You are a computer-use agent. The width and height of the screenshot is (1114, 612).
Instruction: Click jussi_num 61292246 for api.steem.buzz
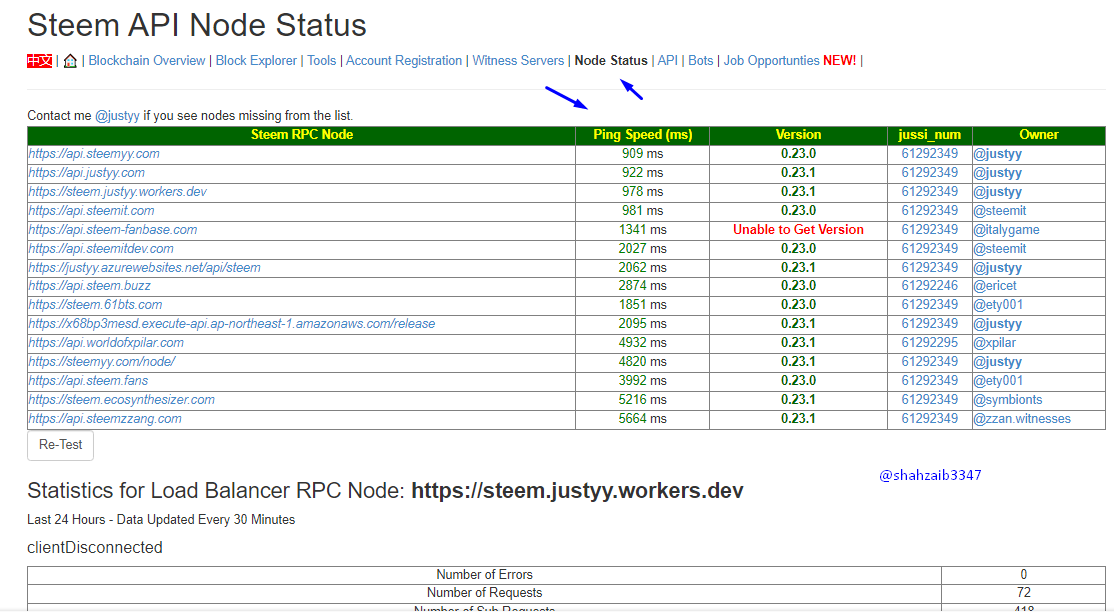[929, 286]
